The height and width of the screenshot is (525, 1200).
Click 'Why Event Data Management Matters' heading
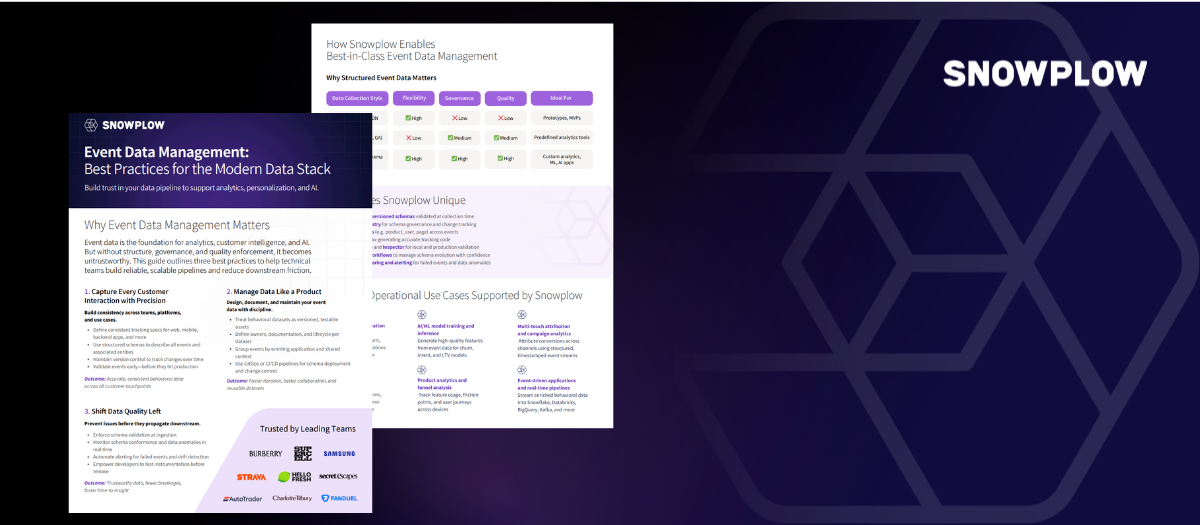177,225
